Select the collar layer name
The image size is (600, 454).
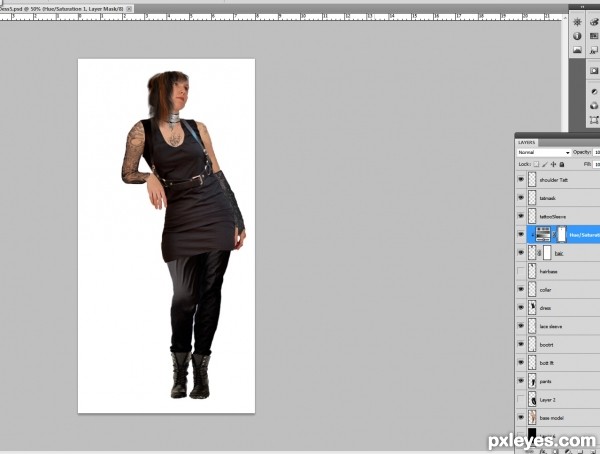coord(545,290)
